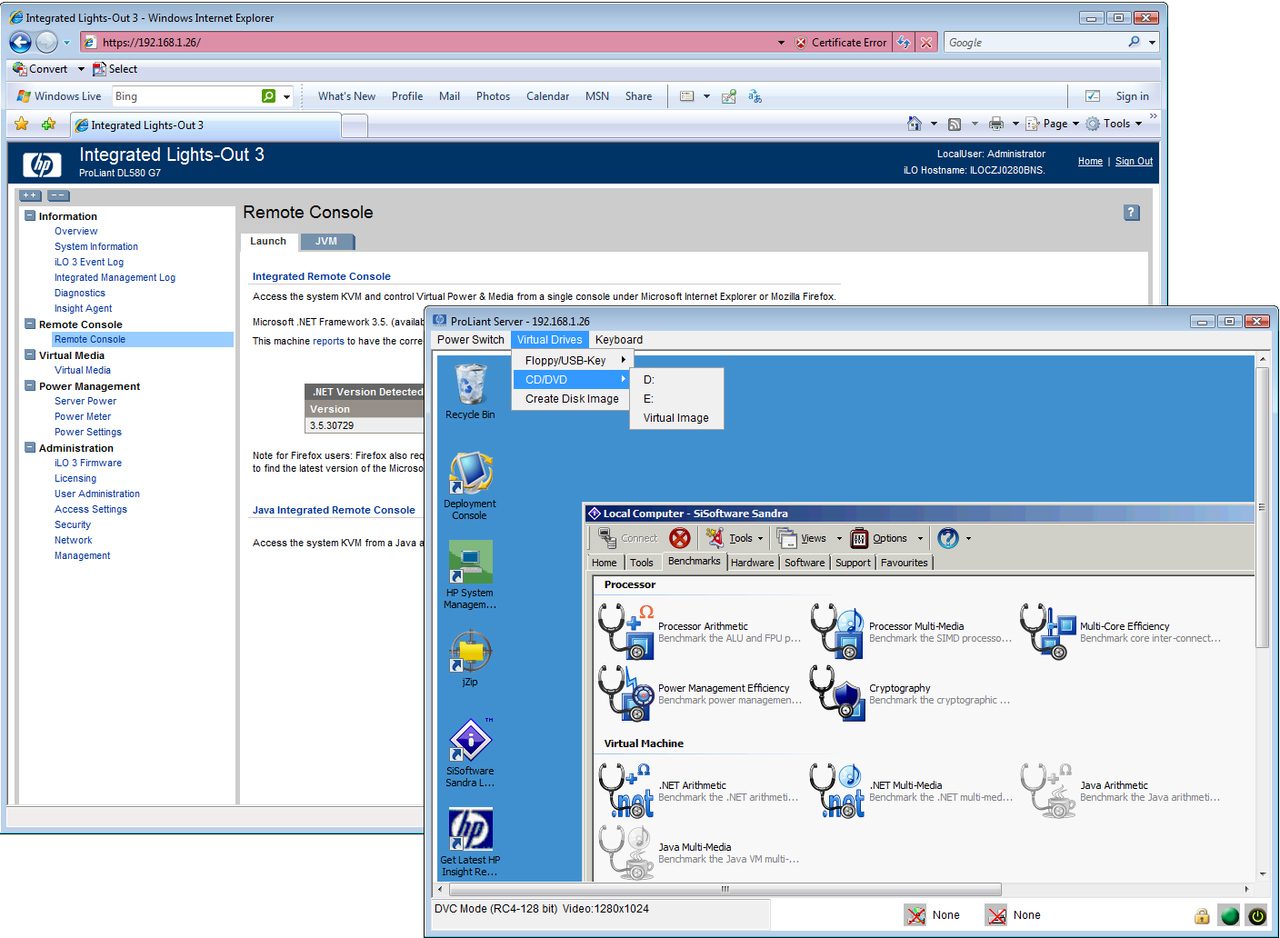
Task: Click the green UID status indicator
Action: pos(1229,915)
